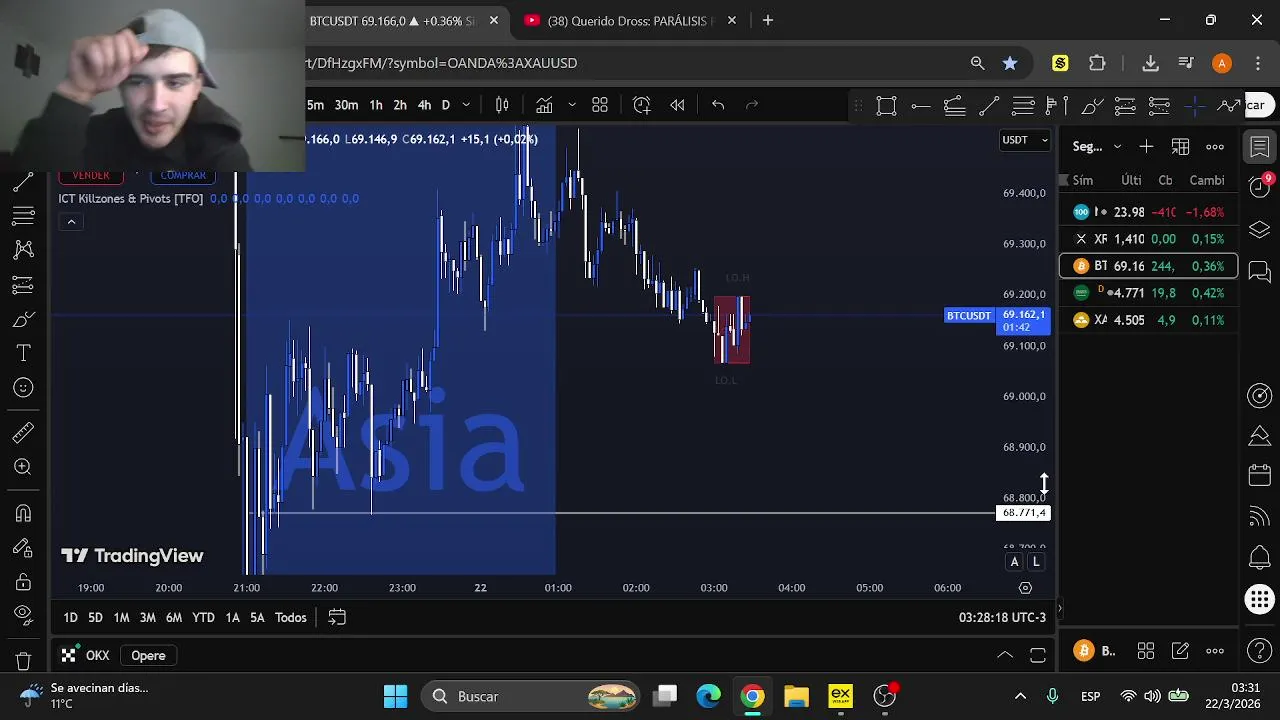Open the Alerts clock icon with badge 9

(1260, 186)
